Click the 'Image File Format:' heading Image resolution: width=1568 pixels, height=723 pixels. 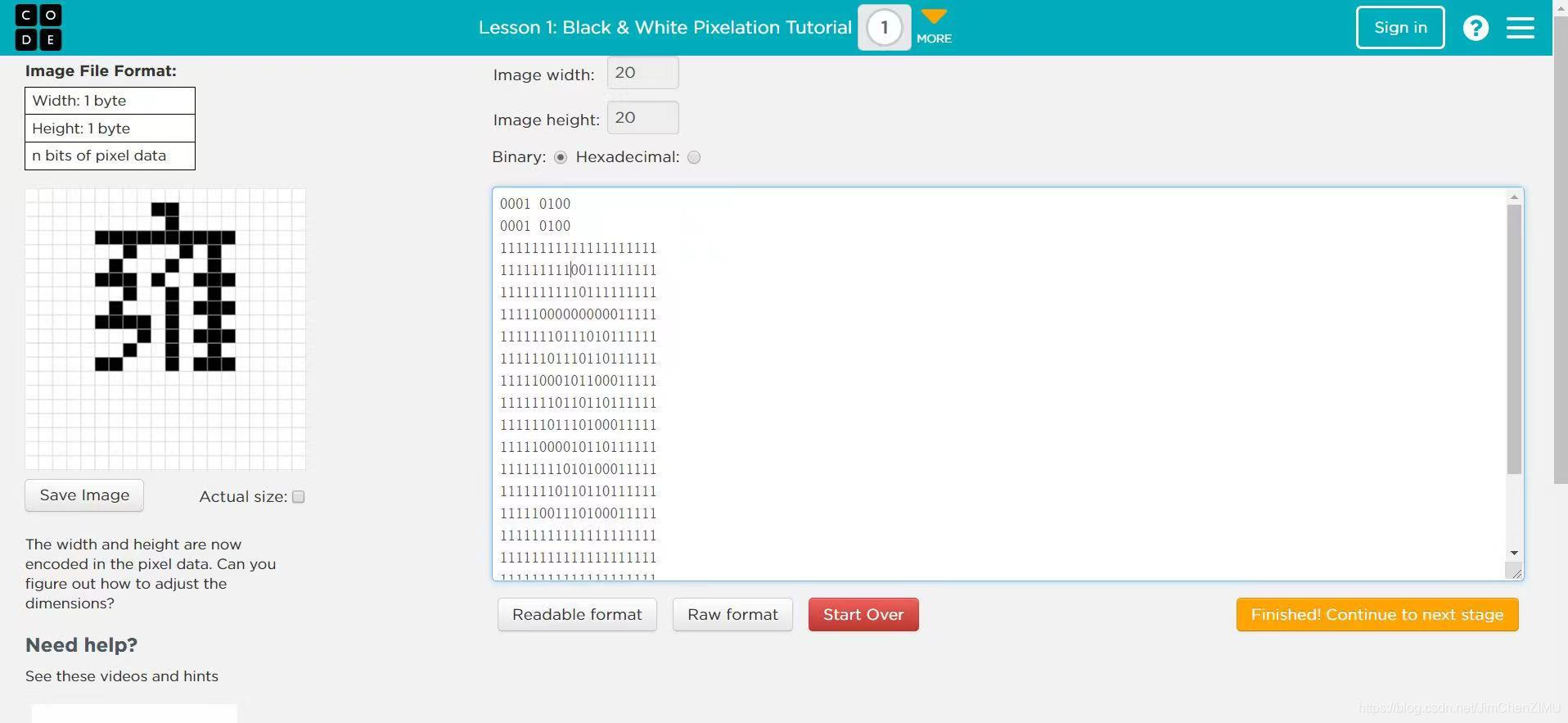pos(101,71)
